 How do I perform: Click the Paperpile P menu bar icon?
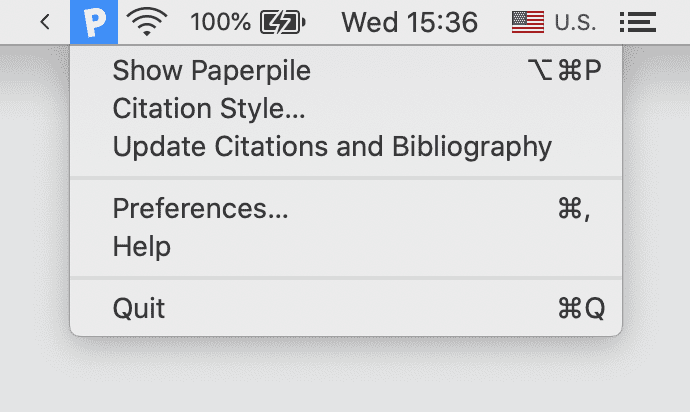94,21
